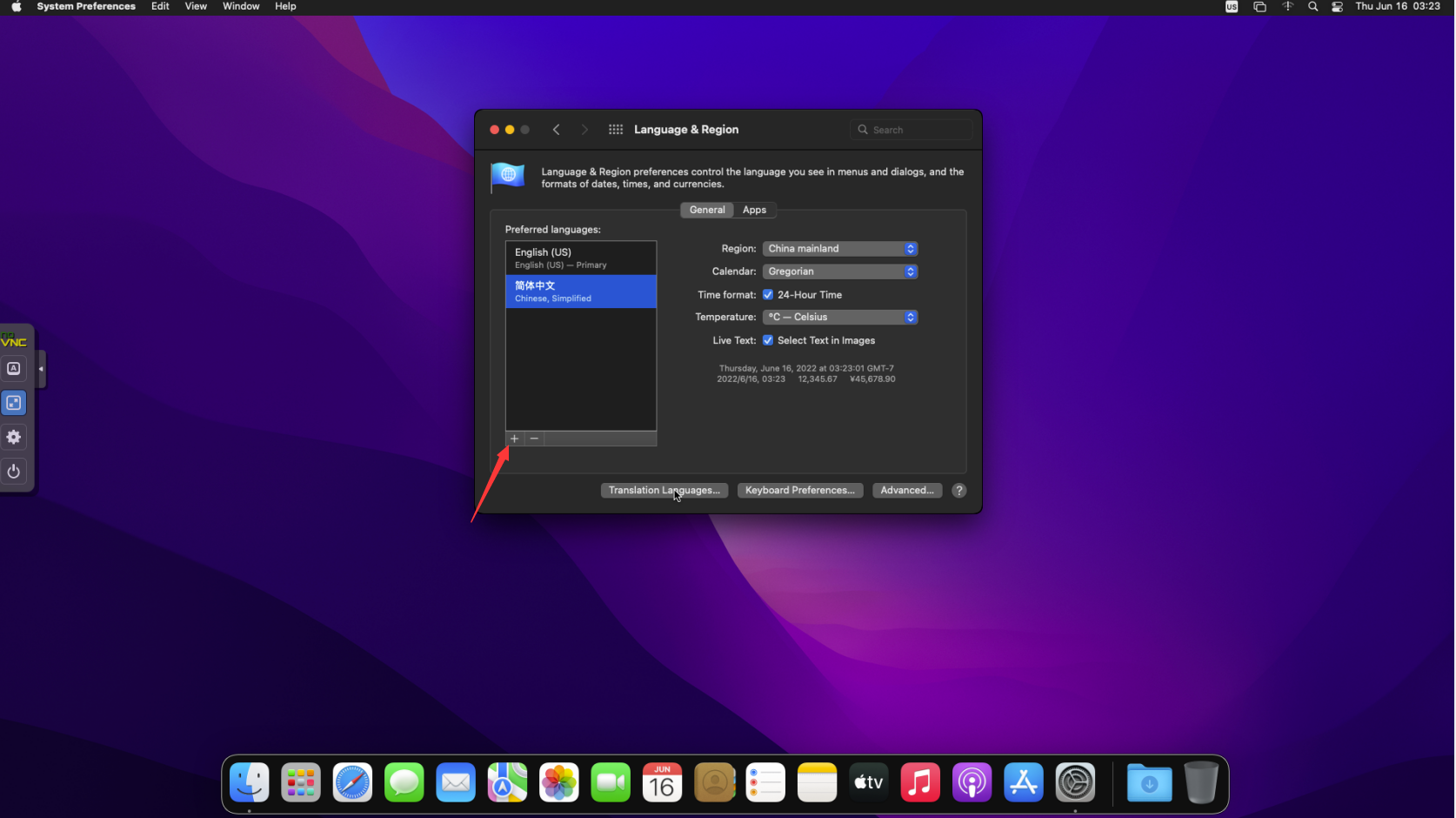Open the VNC panel settings gear

pos(14,437)
